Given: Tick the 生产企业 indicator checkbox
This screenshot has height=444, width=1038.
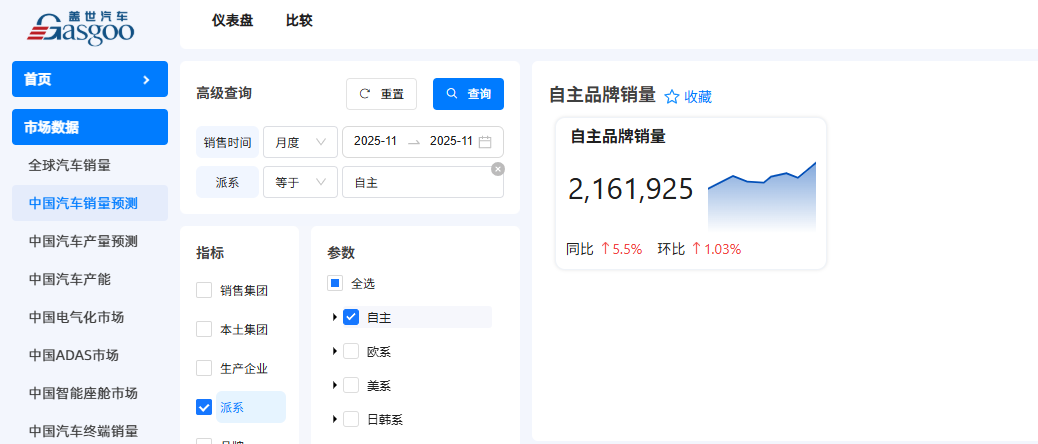Looking at the screenshot, I should (x=204, y=368).
